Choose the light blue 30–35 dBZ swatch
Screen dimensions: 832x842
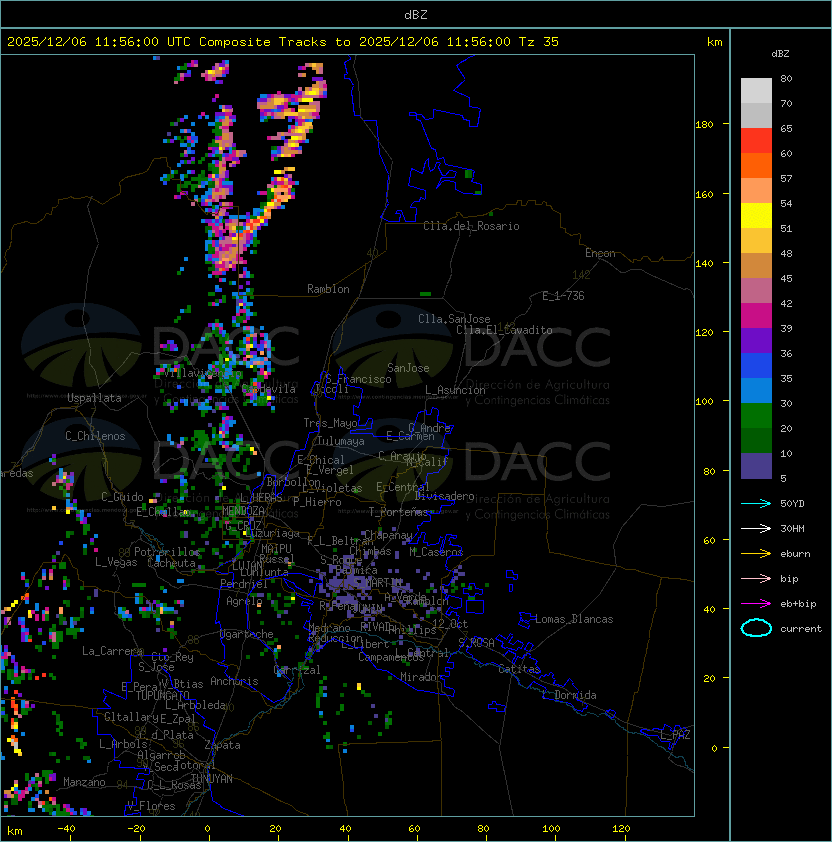click(x=756, y=391)
